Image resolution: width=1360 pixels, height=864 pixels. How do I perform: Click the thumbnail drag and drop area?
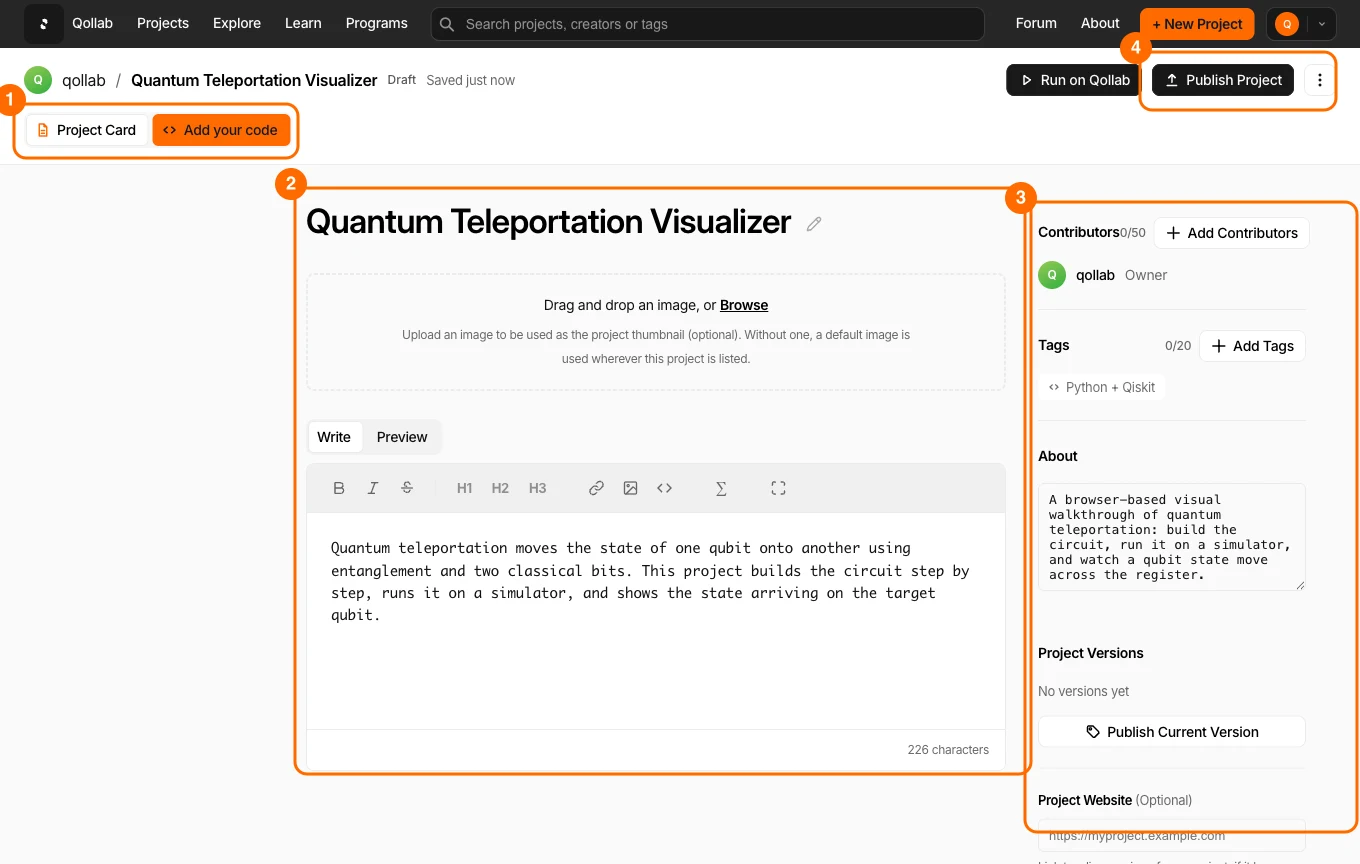(656, 332)
